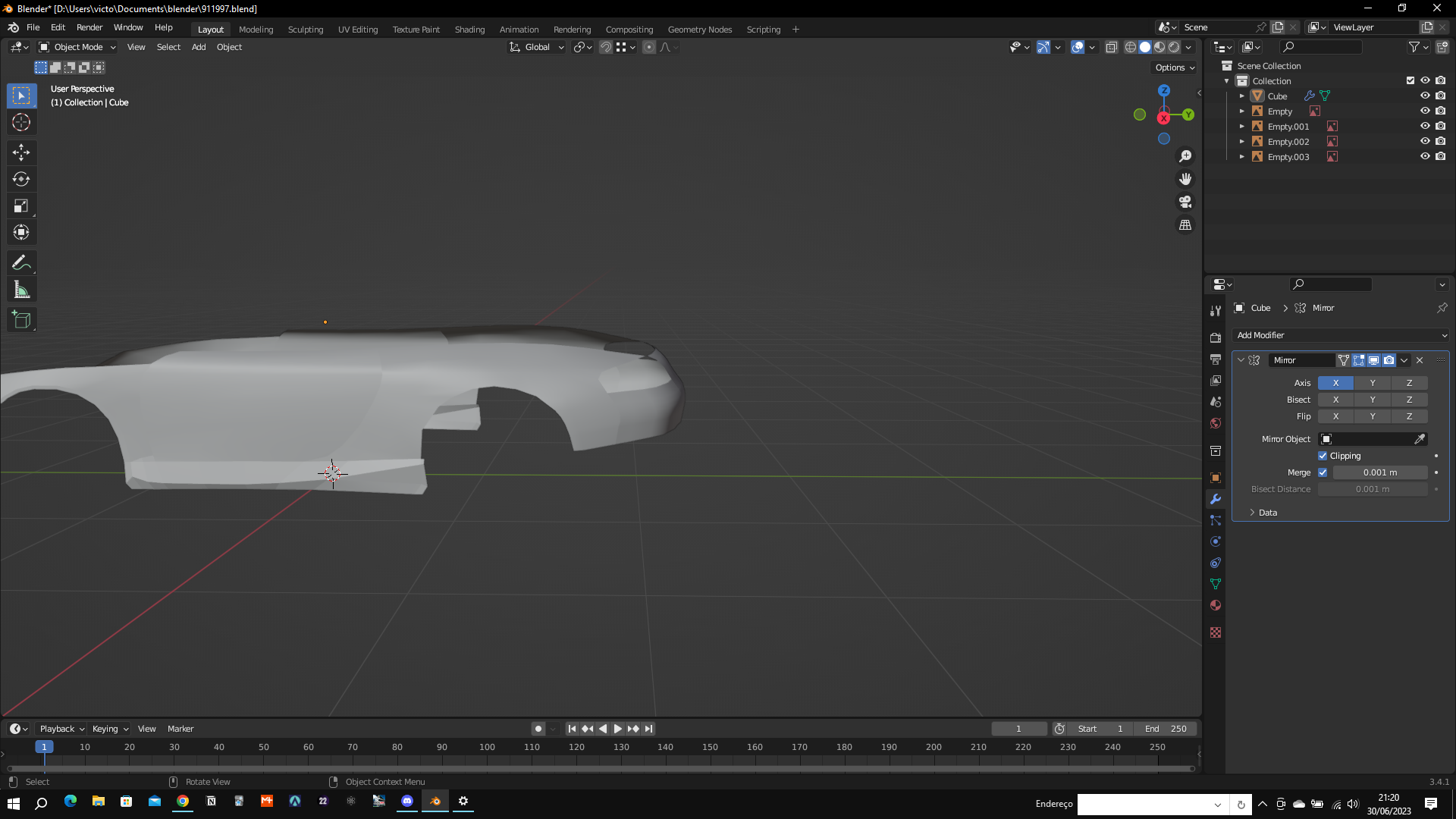This screenshot has height=819, width=1456.
Task: Activate the Annotate pencil tool
Action: (21, 263)
